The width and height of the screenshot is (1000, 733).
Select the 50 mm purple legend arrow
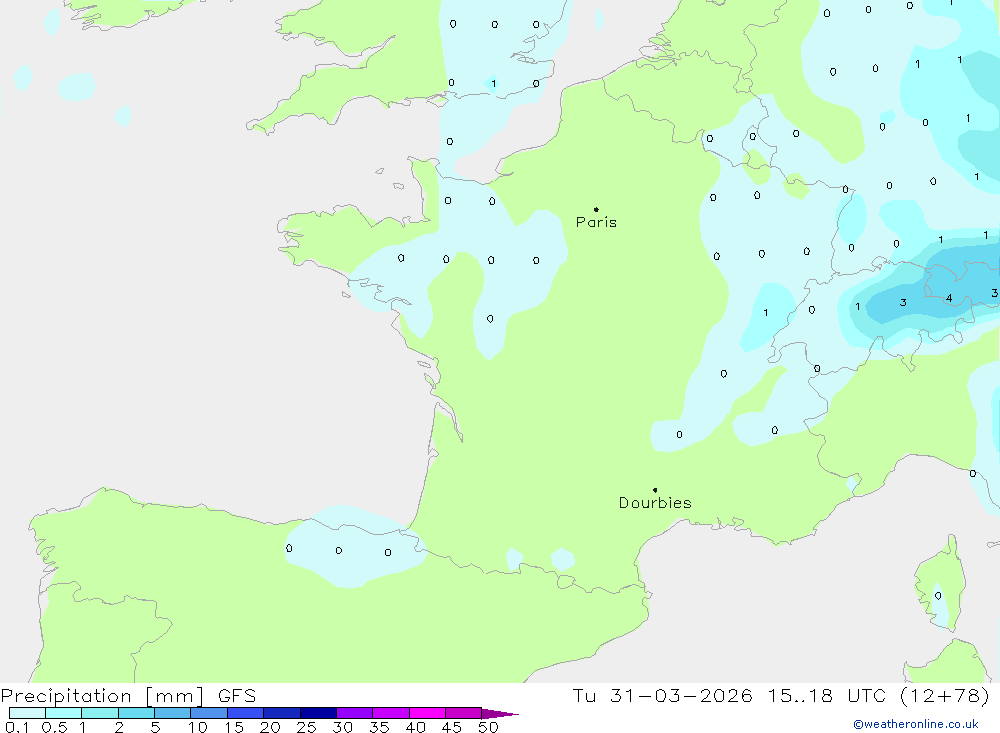click(x=499, y=714)
